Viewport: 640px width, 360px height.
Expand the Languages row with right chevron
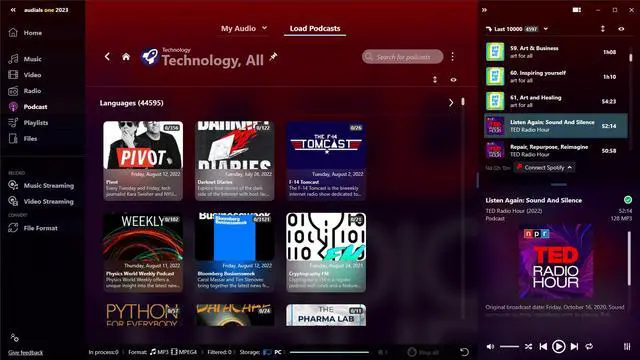[451, 103]
